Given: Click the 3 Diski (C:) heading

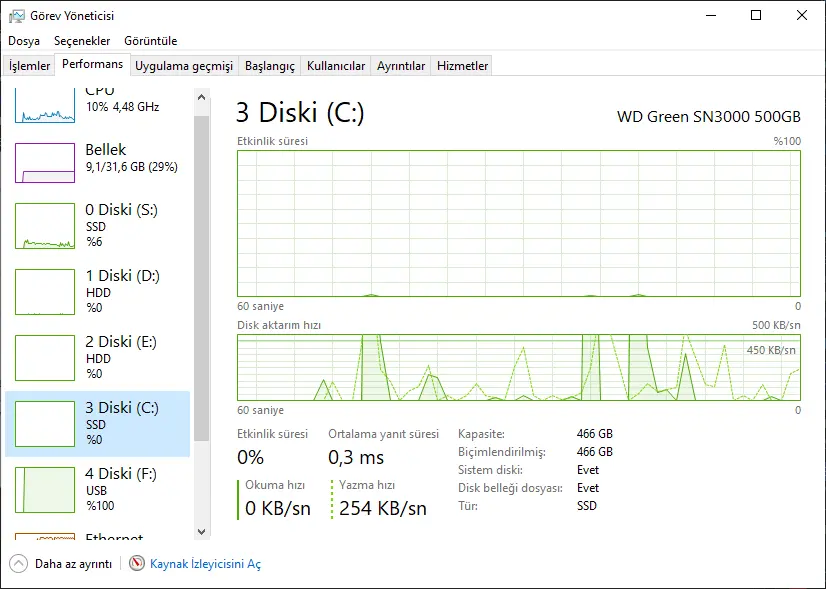Looking at the screenshot, I should tap(300, 112).
